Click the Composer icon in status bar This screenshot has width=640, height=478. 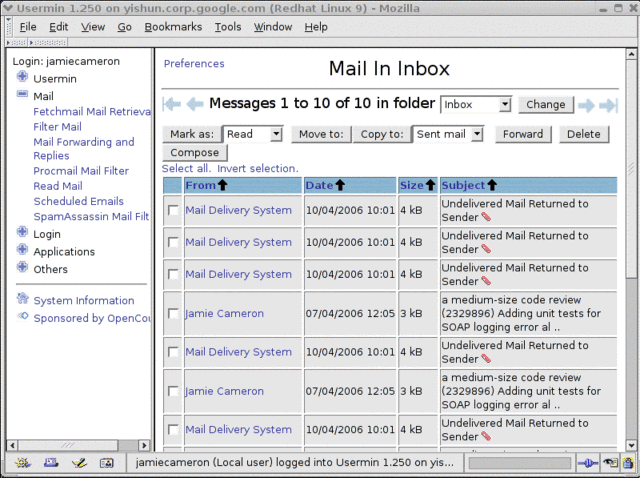pyautogui.click(x=79, y=462)
